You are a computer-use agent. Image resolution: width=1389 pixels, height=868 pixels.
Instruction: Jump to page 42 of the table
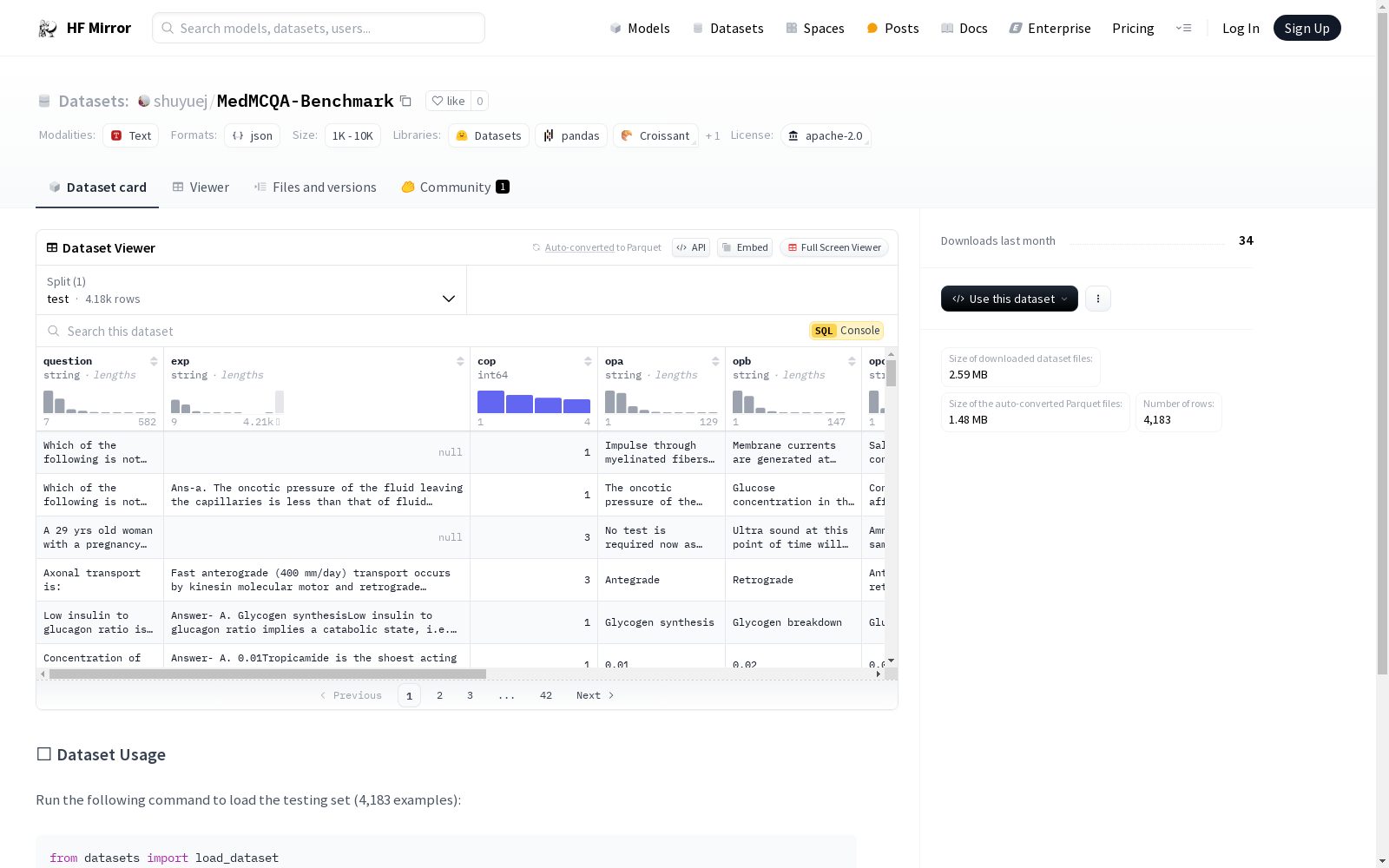click(x=546, y=696)
